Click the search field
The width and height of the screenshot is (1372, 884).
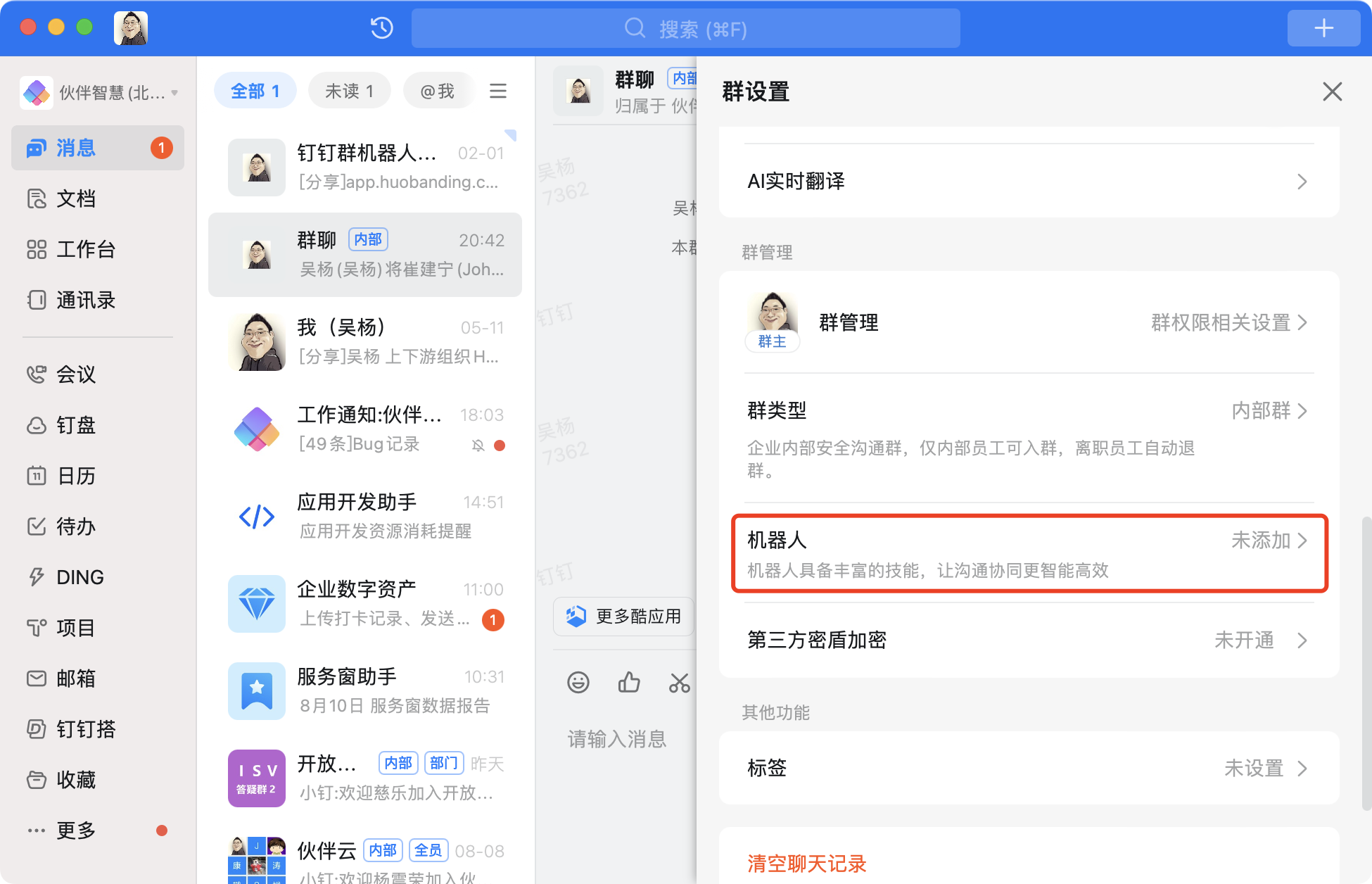[x=686, y=28]
